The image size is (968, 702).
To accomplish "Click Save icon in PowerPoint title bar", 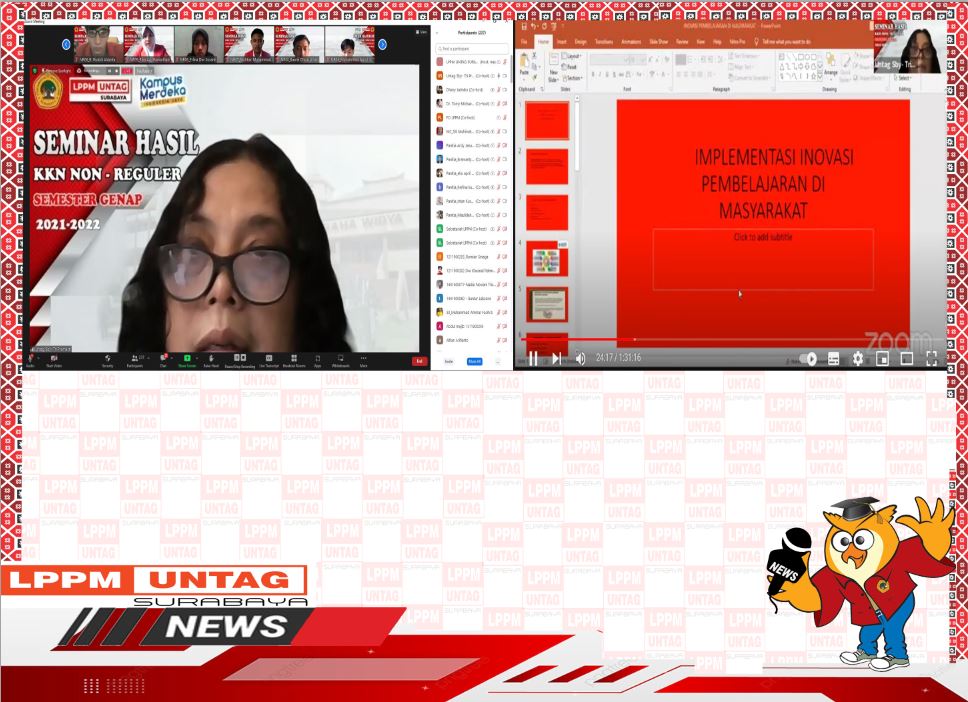I will click(524, 27).
